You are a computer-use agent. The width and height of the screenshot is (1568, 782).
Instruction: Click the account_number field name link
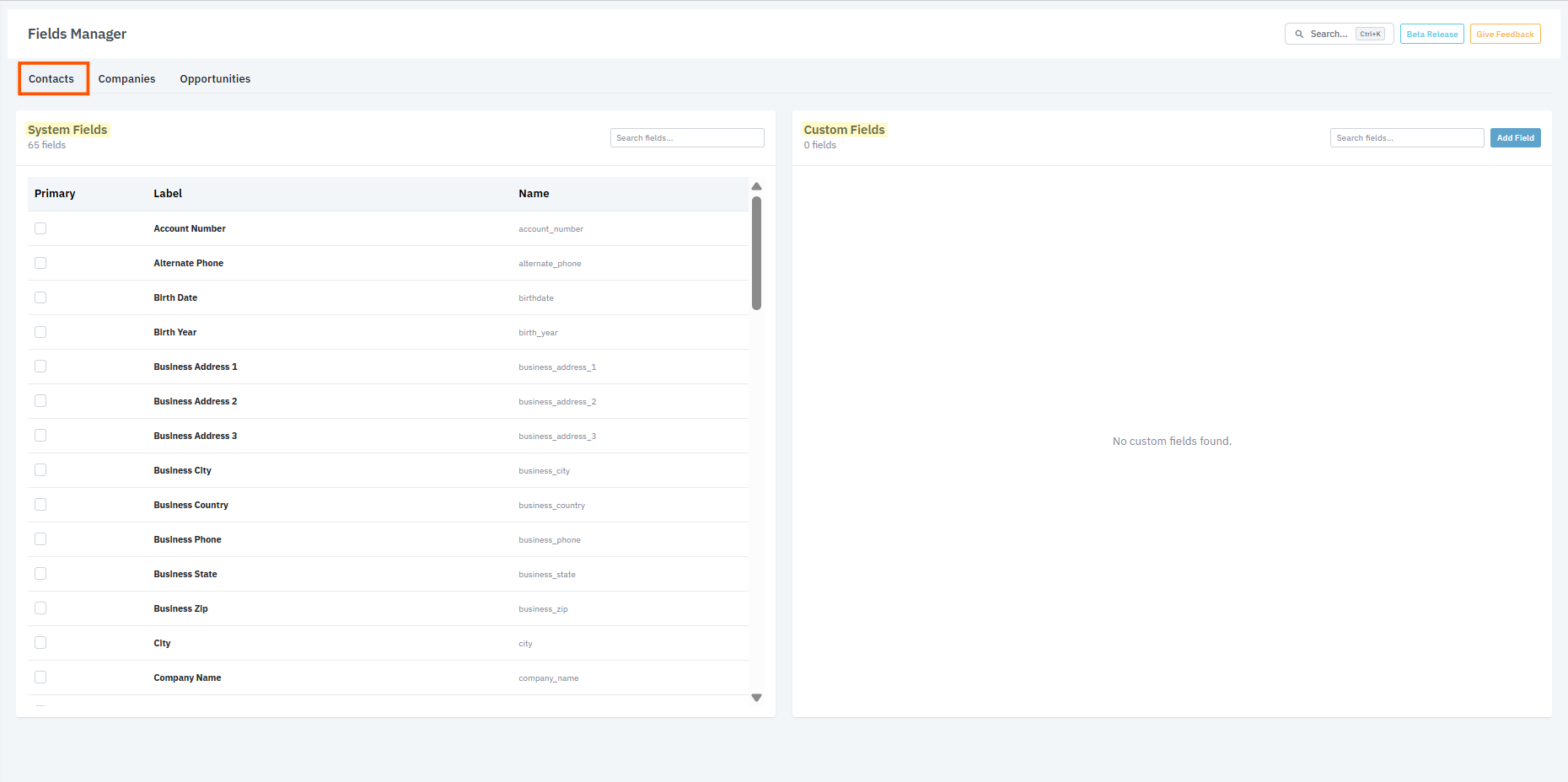coord(551,228)
